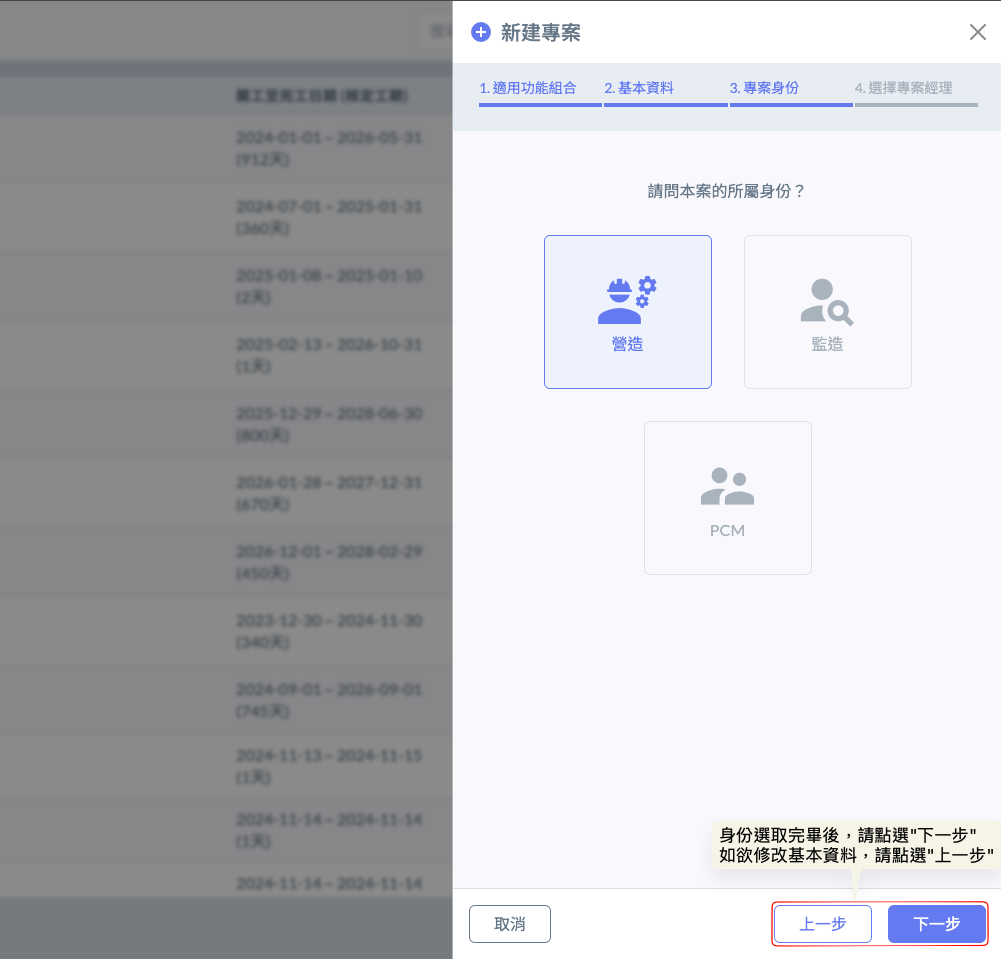Switch to step 2. 基本資料

click(639, 88)
